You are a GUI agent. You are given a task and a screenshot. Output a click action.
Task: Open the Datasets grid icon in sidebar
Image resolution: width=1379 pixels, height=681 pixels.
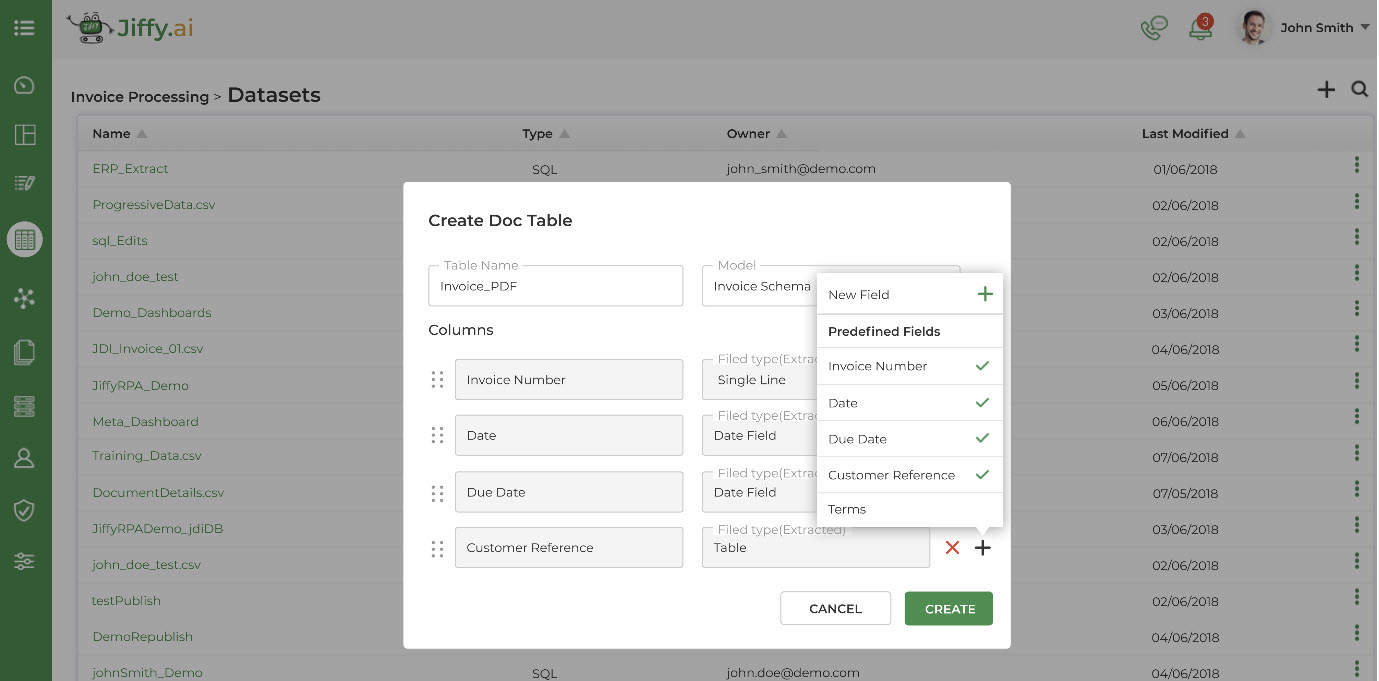(24, 239)
